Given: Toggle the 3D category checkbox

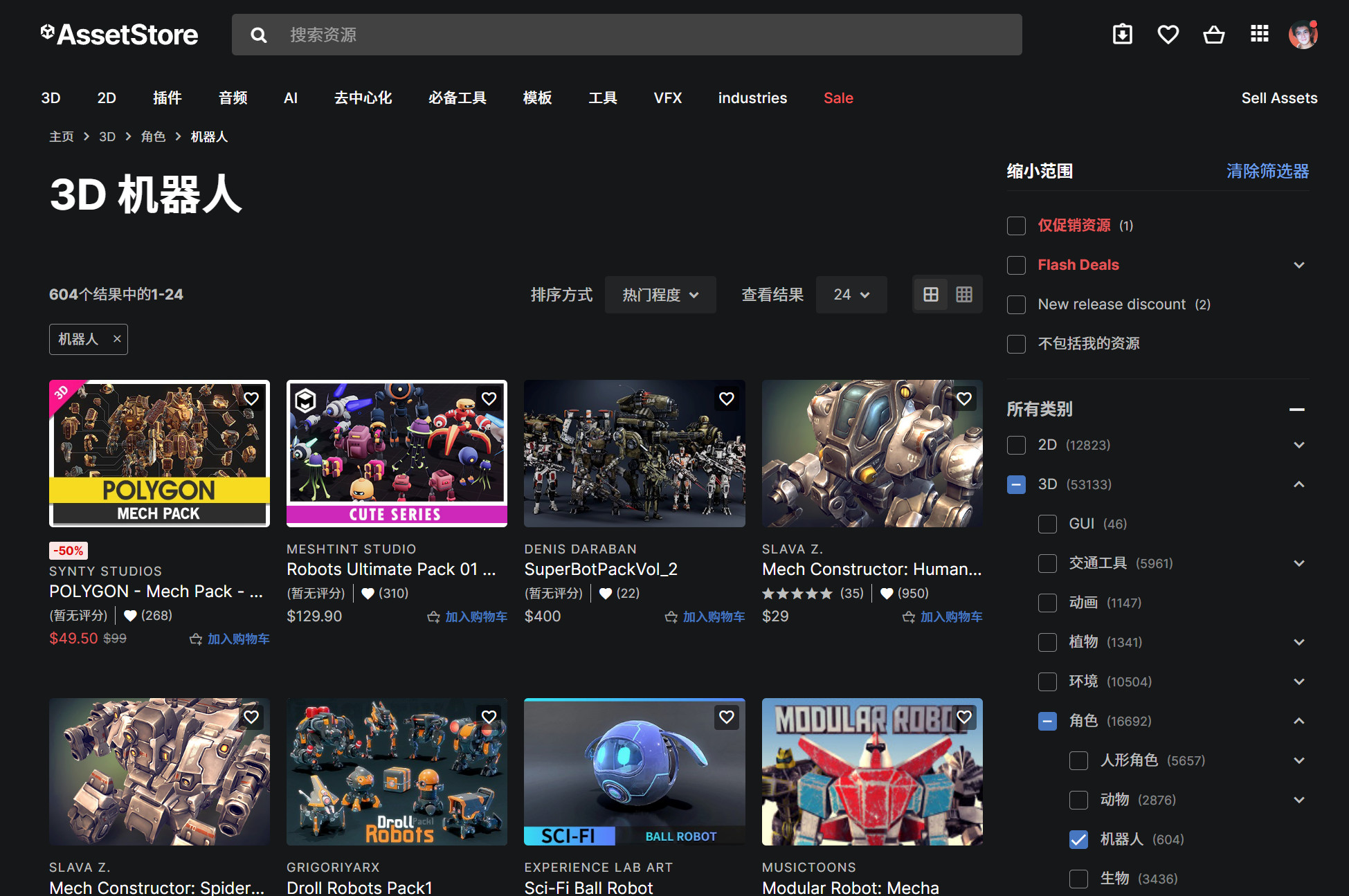Looking at the screenshot, I should coord(1016,484).
